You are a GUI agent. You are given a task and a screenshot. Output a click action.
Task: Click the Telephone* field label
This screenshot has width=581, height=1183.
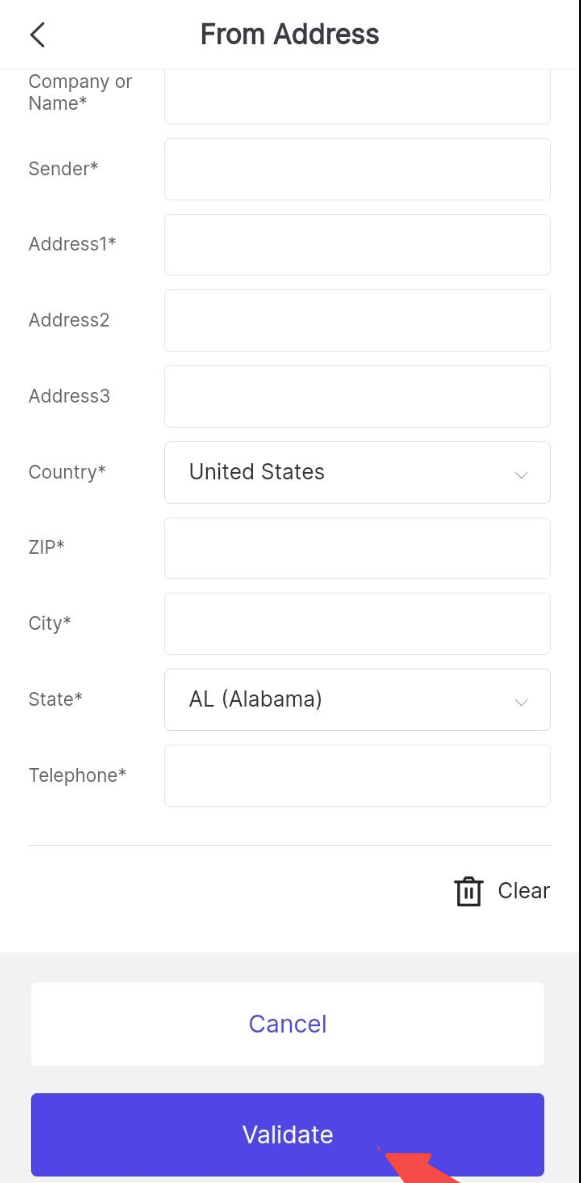(x=78, y=776)
